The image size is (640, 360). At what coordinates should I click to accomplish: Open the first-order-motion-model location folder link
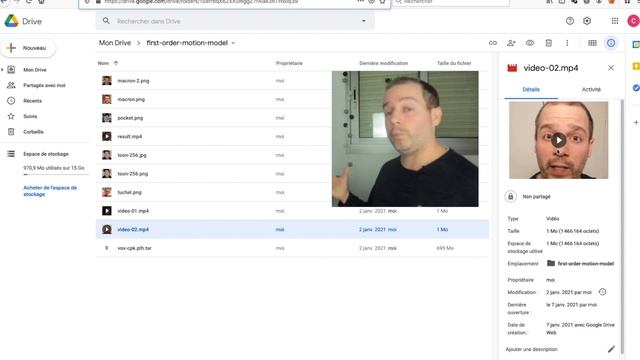[580, 264]
